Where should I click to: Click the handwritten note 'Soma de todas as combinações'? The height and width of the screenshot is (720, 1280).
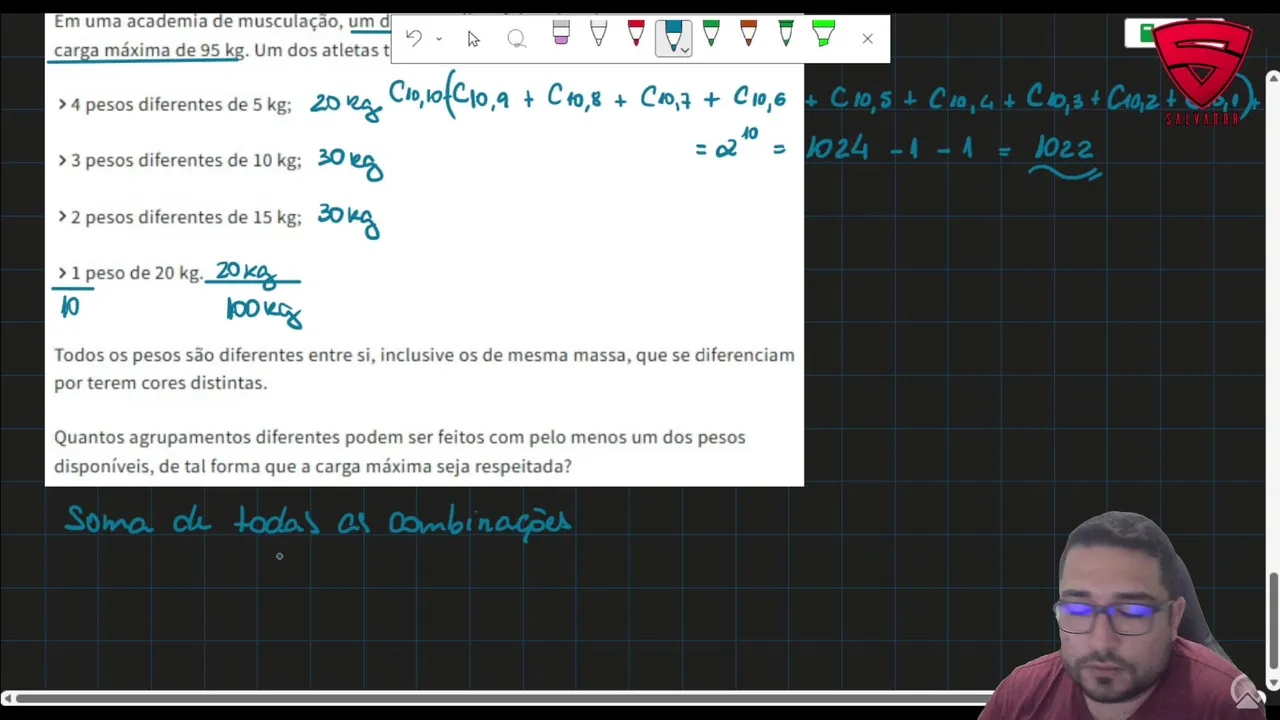(x=318, y=521)
